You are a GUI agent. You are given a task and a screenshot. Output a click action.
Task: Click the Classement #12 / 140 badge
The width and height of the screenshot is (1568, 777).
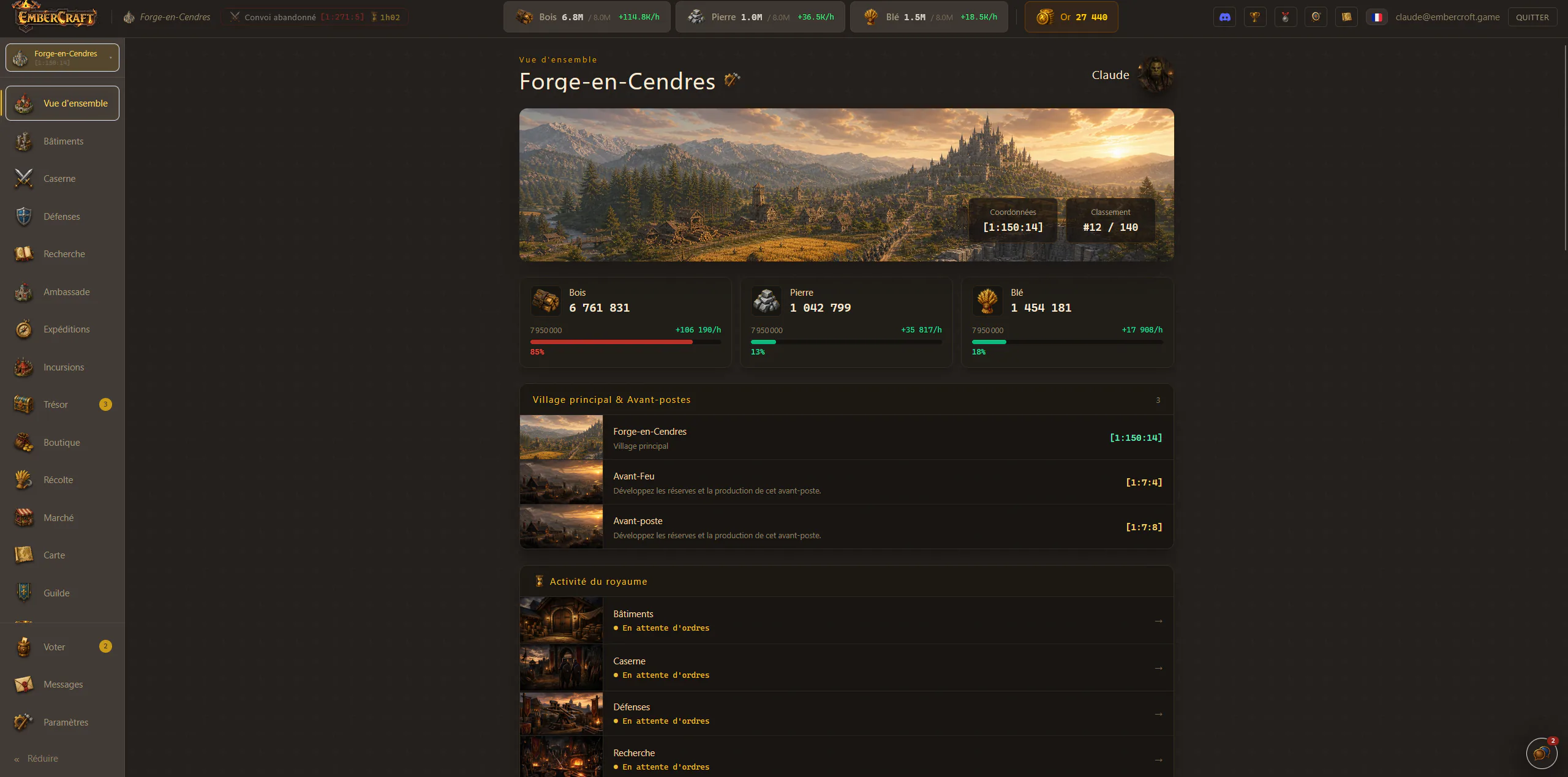click(x=1110, y=220)
